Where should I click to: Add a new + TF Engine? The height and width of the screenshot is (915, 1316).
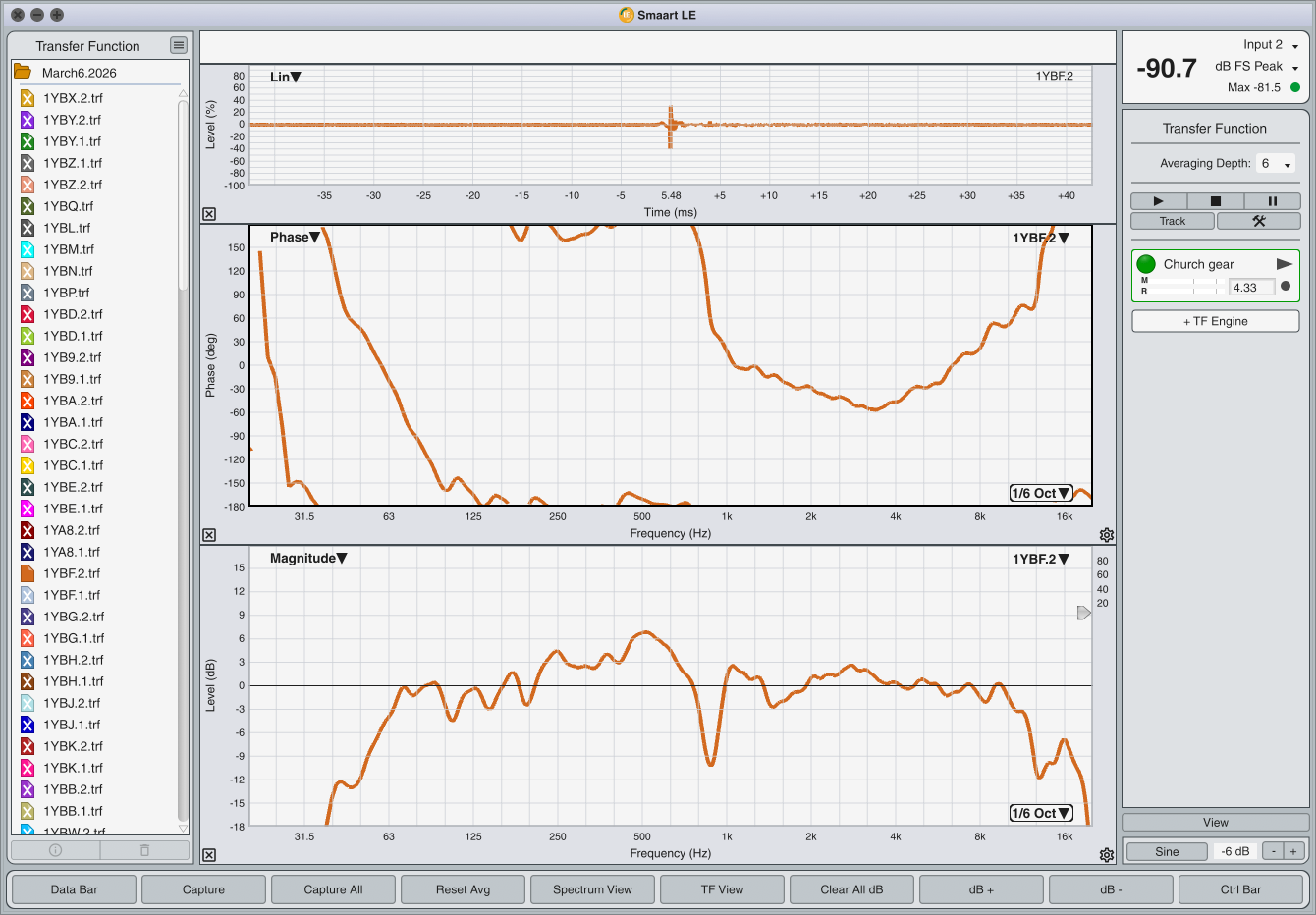tap(1216, 321)
